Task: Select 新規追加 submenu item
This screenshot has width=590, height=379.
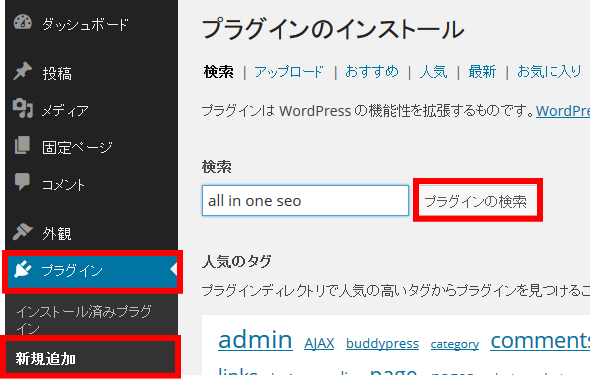Action: tap(46, 358)
